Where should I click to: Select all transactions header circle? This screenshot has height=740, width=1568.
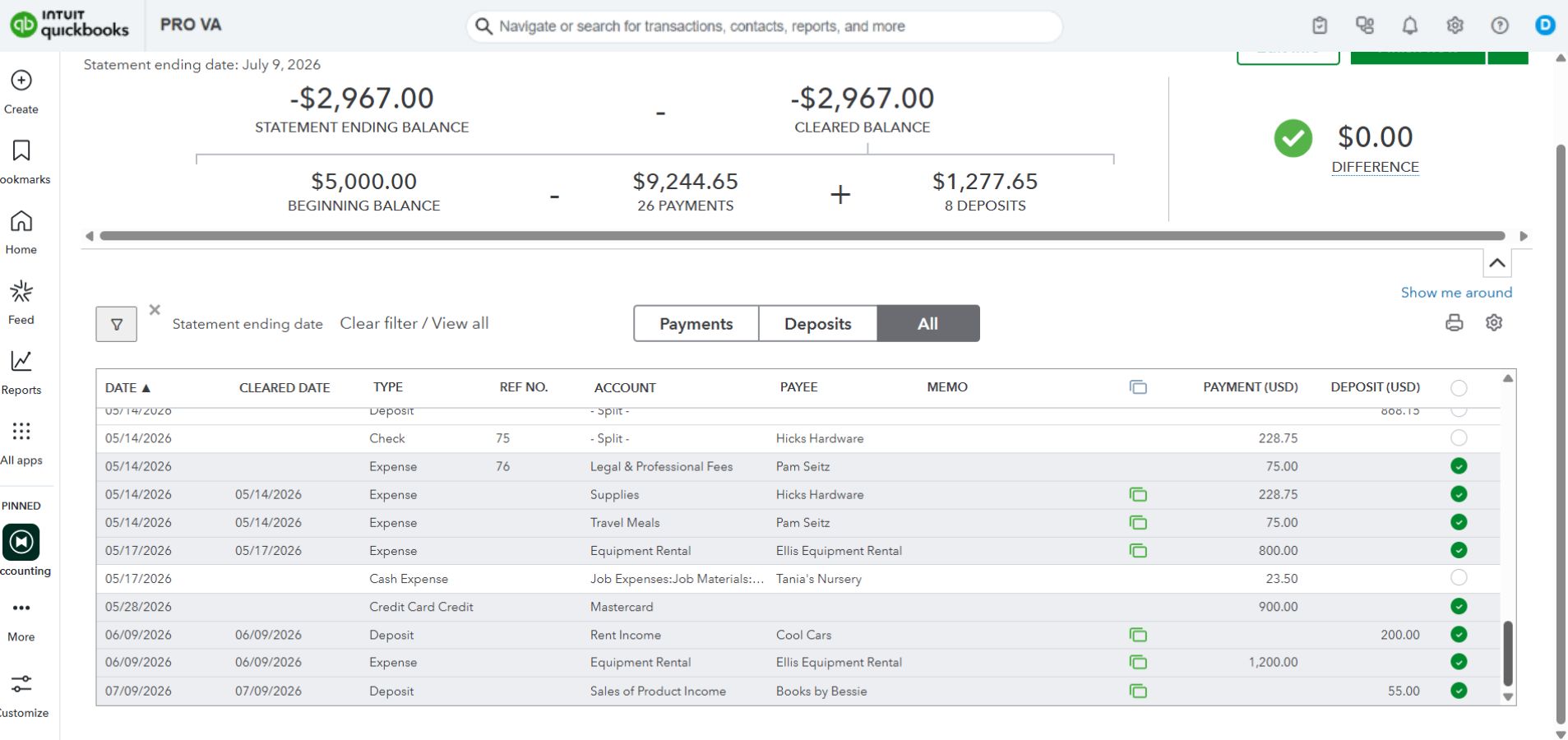coord(1459,388)
